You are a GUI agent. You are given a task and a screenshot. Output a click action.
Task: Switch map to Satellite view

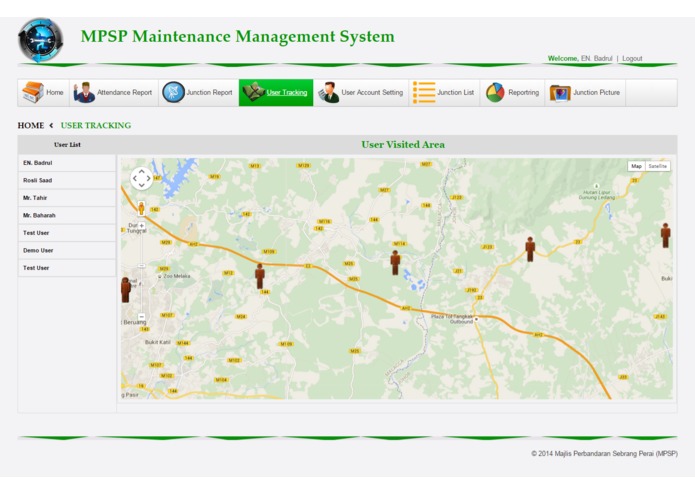(657, 166)
